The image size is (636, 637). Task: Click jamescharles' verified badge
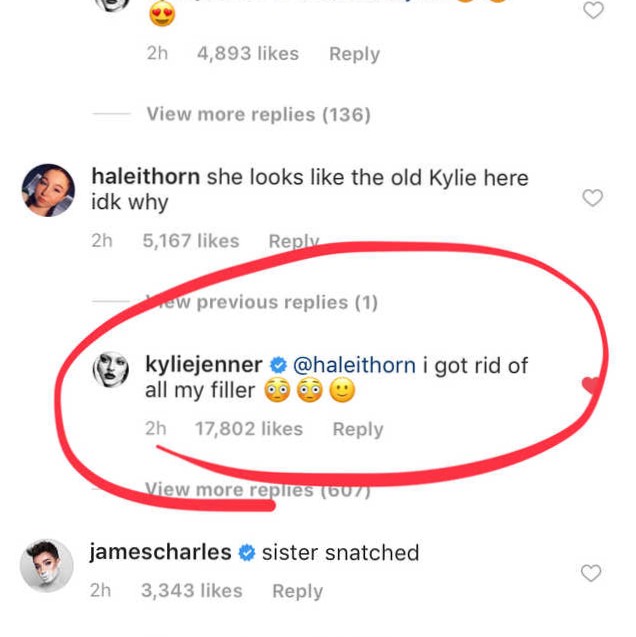coord(246,553)
